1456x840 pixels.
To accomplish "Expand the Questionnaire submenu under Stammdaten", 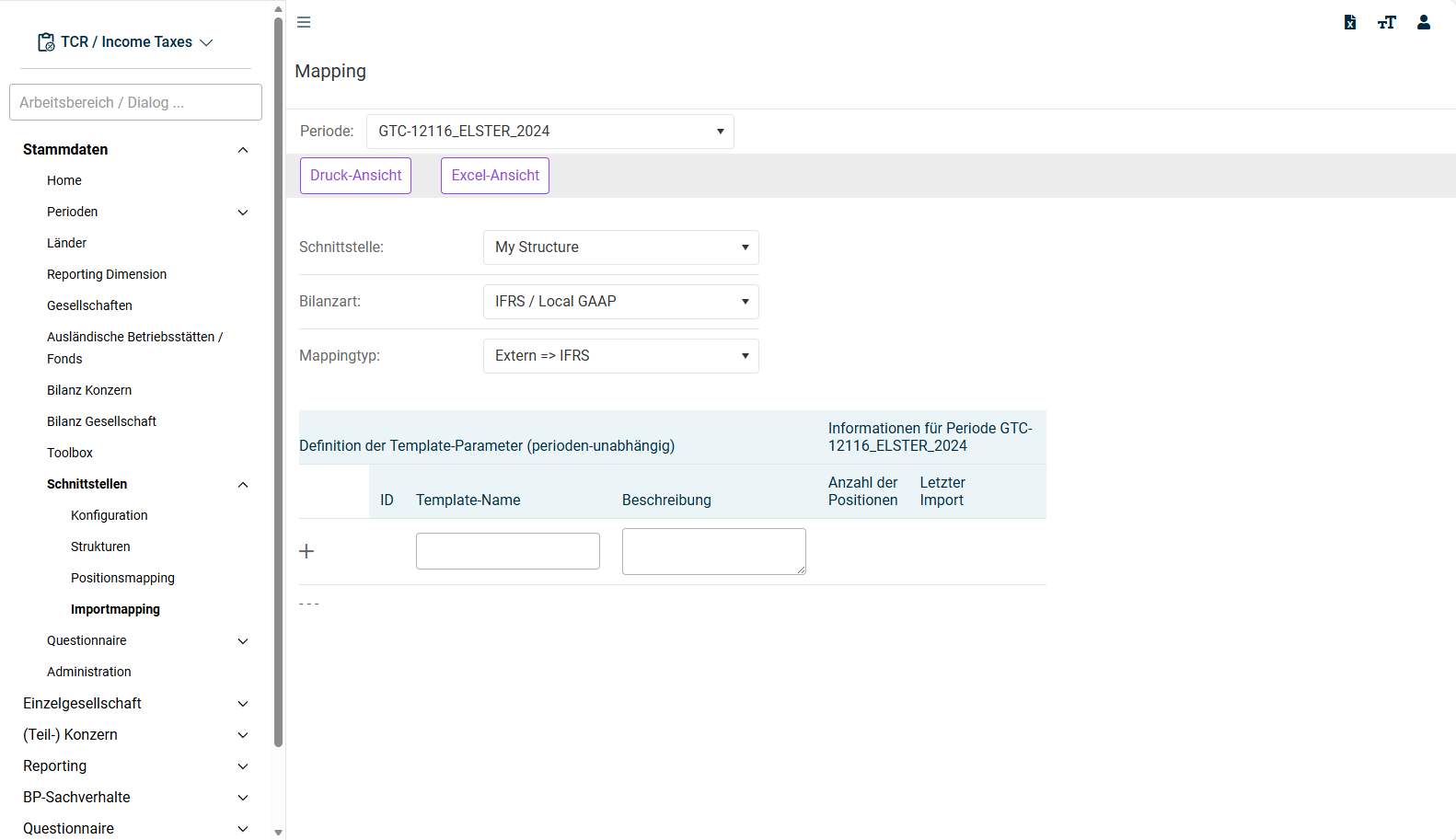I will tap(243, 641).
